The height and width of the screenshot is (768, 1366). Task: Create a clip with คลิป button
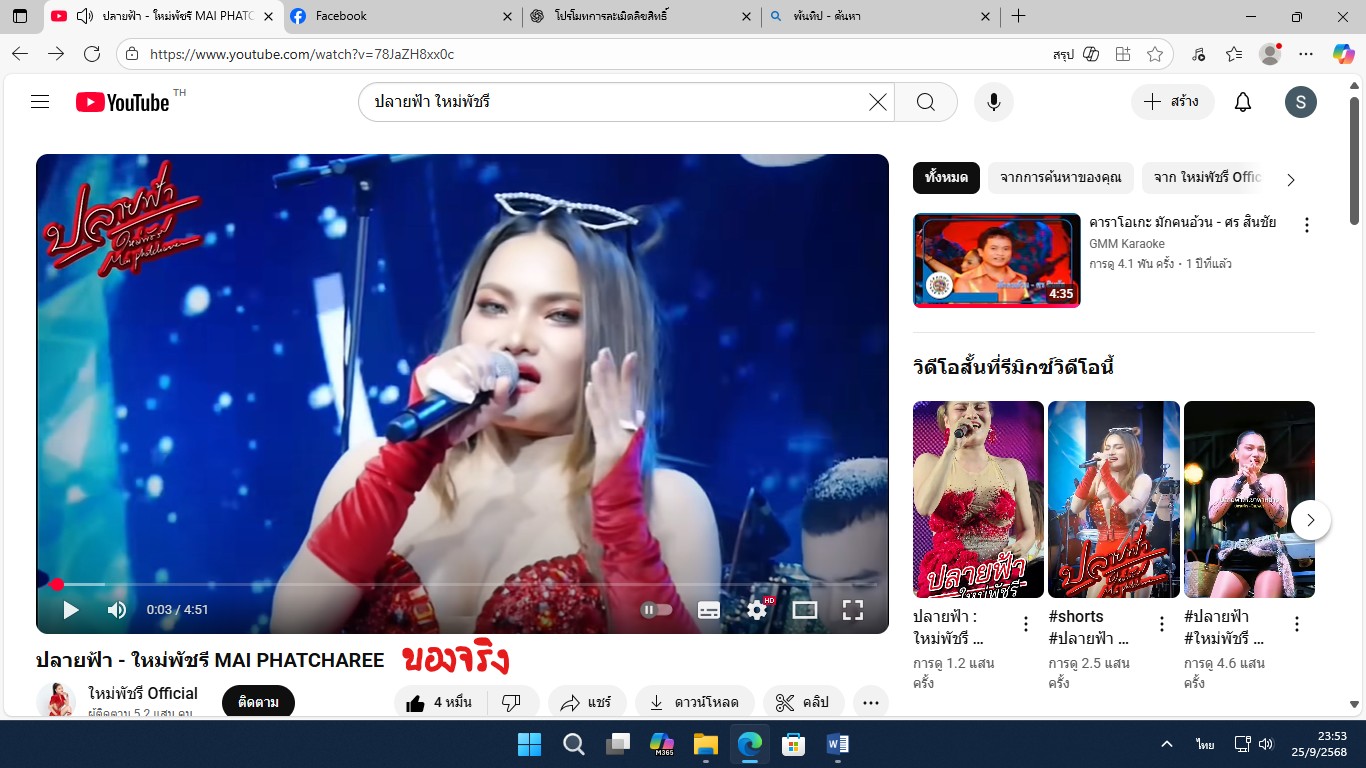pos(803,703)
